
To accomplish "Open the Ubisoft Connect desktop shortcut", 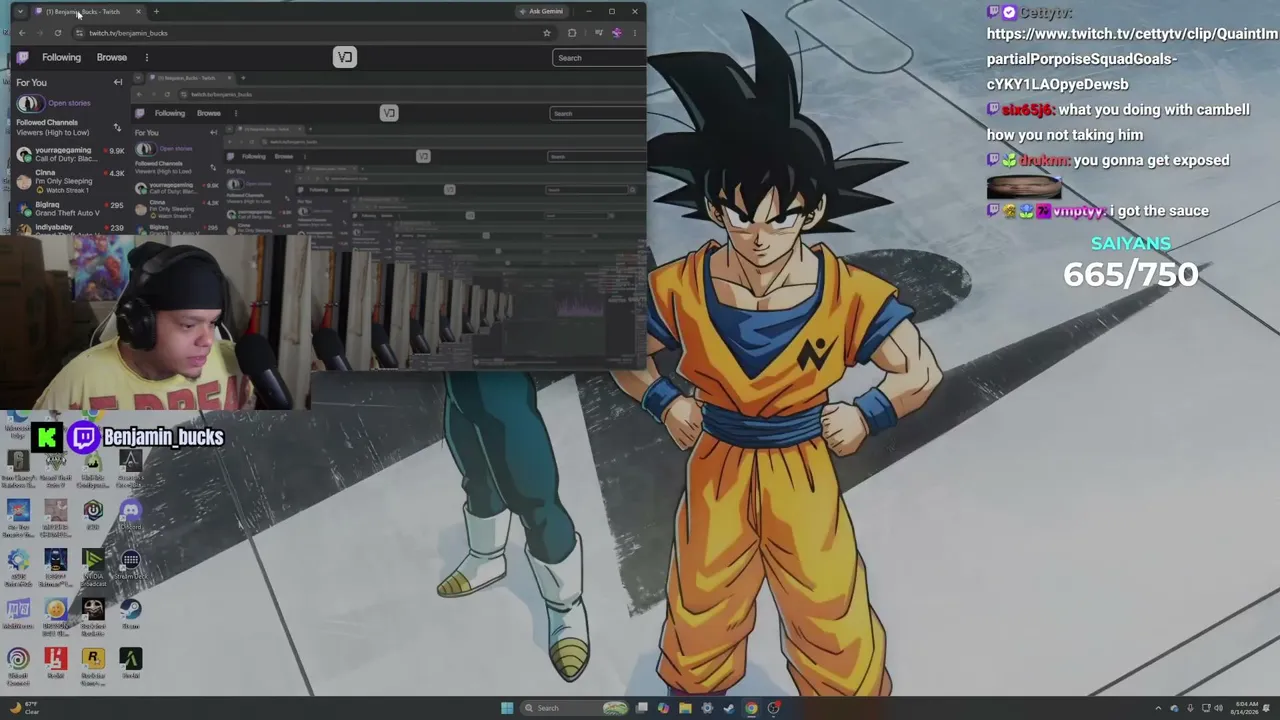I will [18, 665].
